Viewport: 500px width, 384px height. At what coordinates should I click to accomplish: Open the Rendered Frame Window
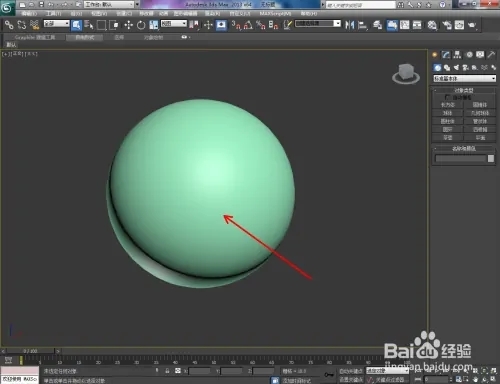[459, 25]
